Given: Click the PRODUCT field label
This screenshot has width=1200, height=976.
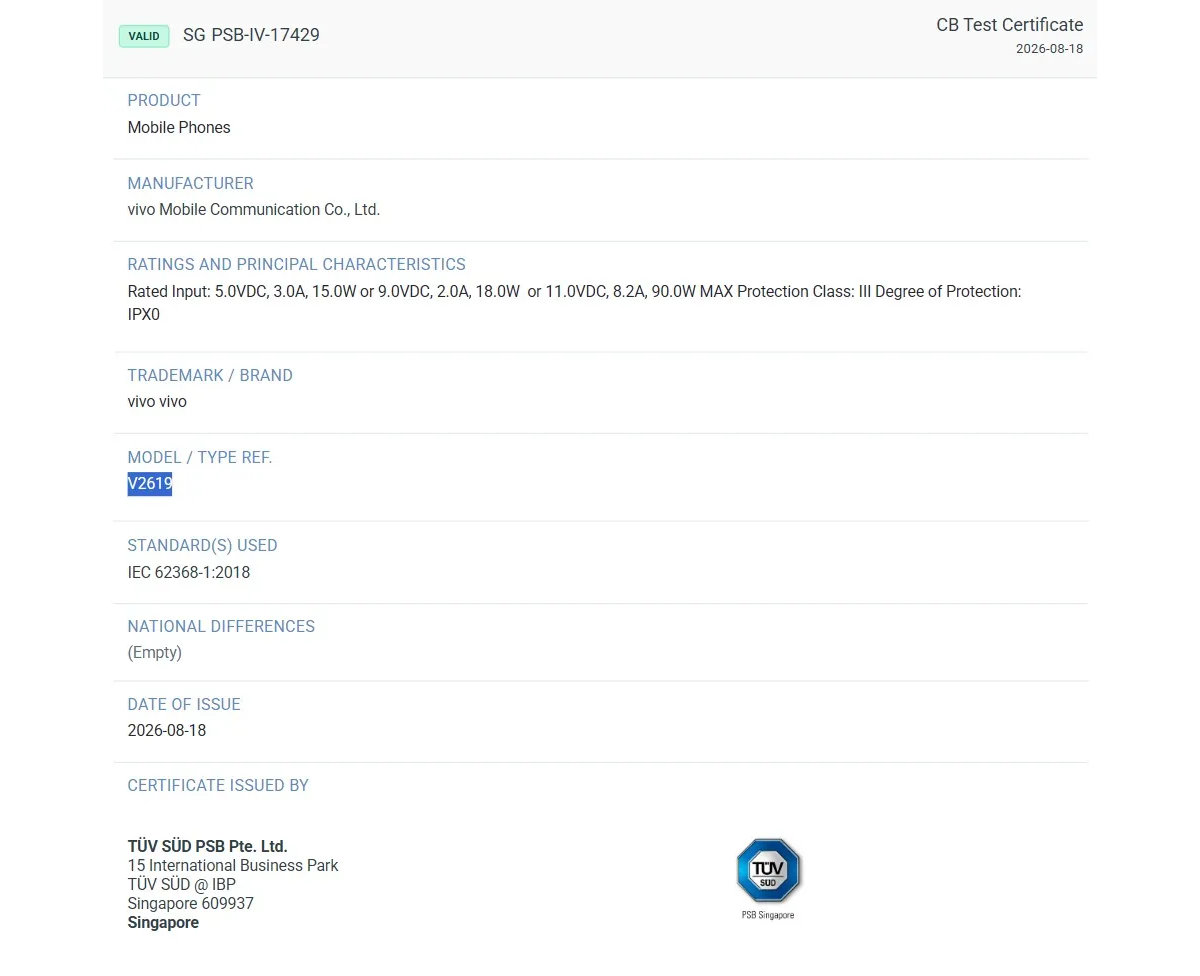Looking at the screenshot, I should click(164, 100).
